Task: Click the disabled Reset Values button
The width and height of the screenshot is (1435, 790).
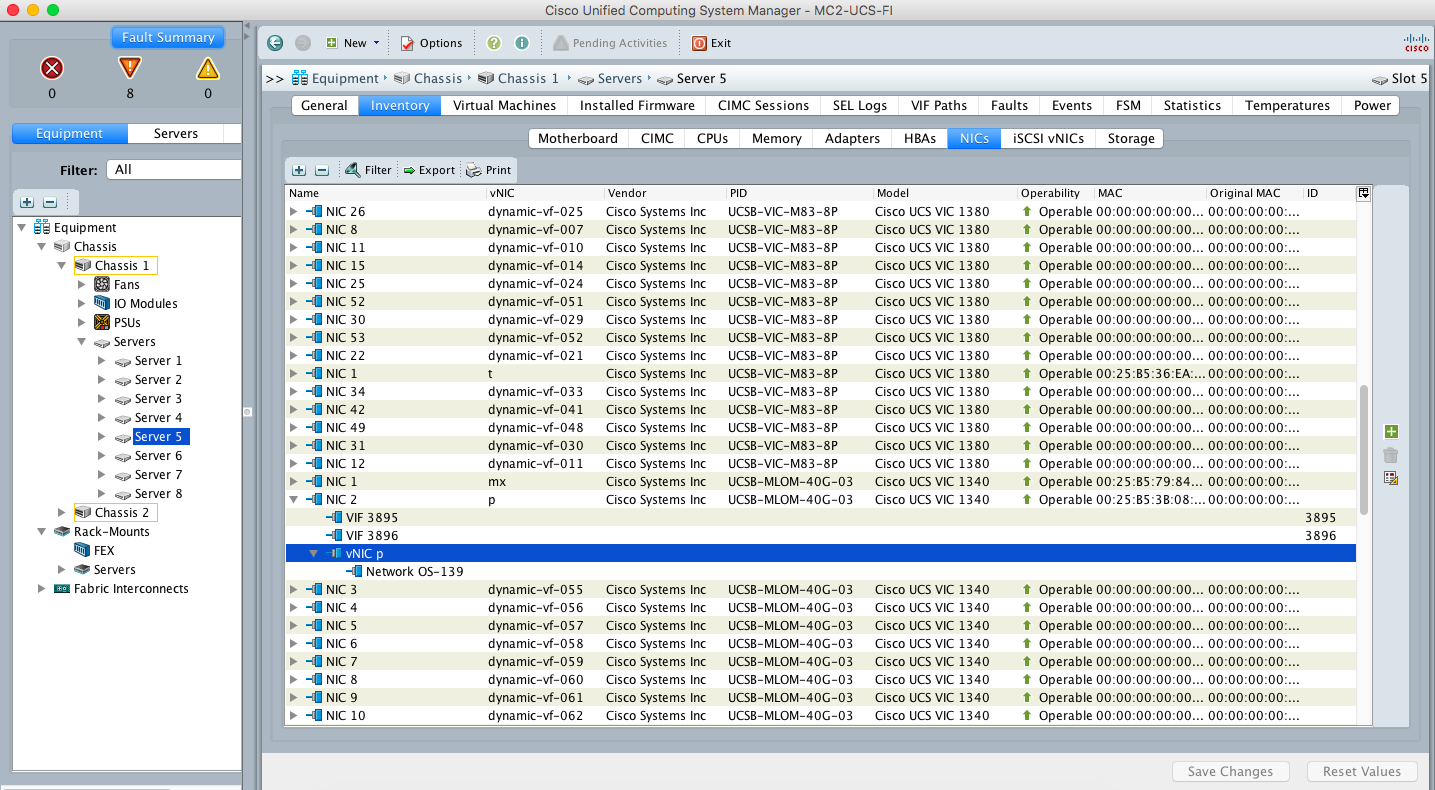Action: pyautogui.click(x=1361, y=771)
